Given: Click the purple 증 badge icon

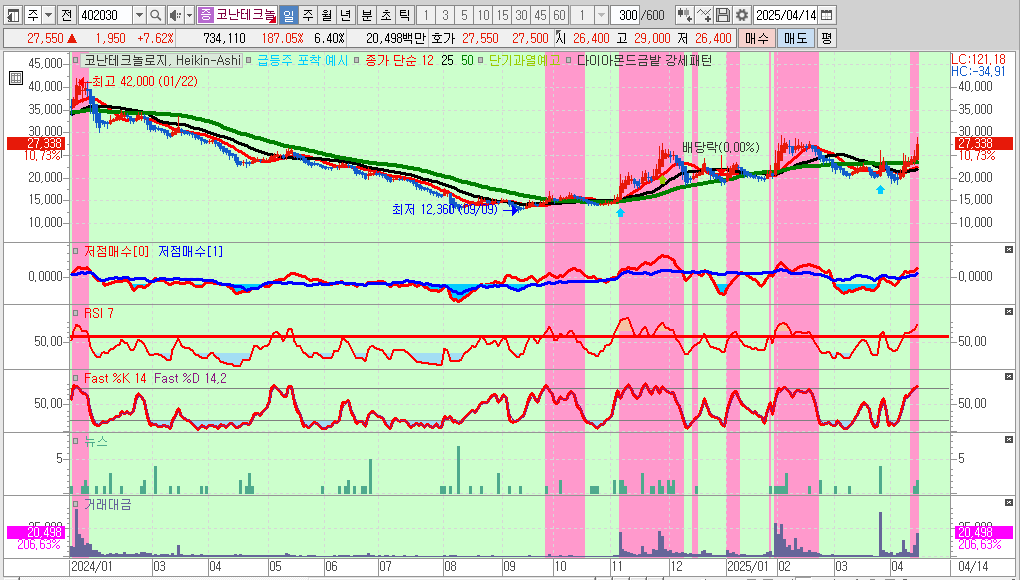Looking at the screenshot, I should tap(206, 15).
